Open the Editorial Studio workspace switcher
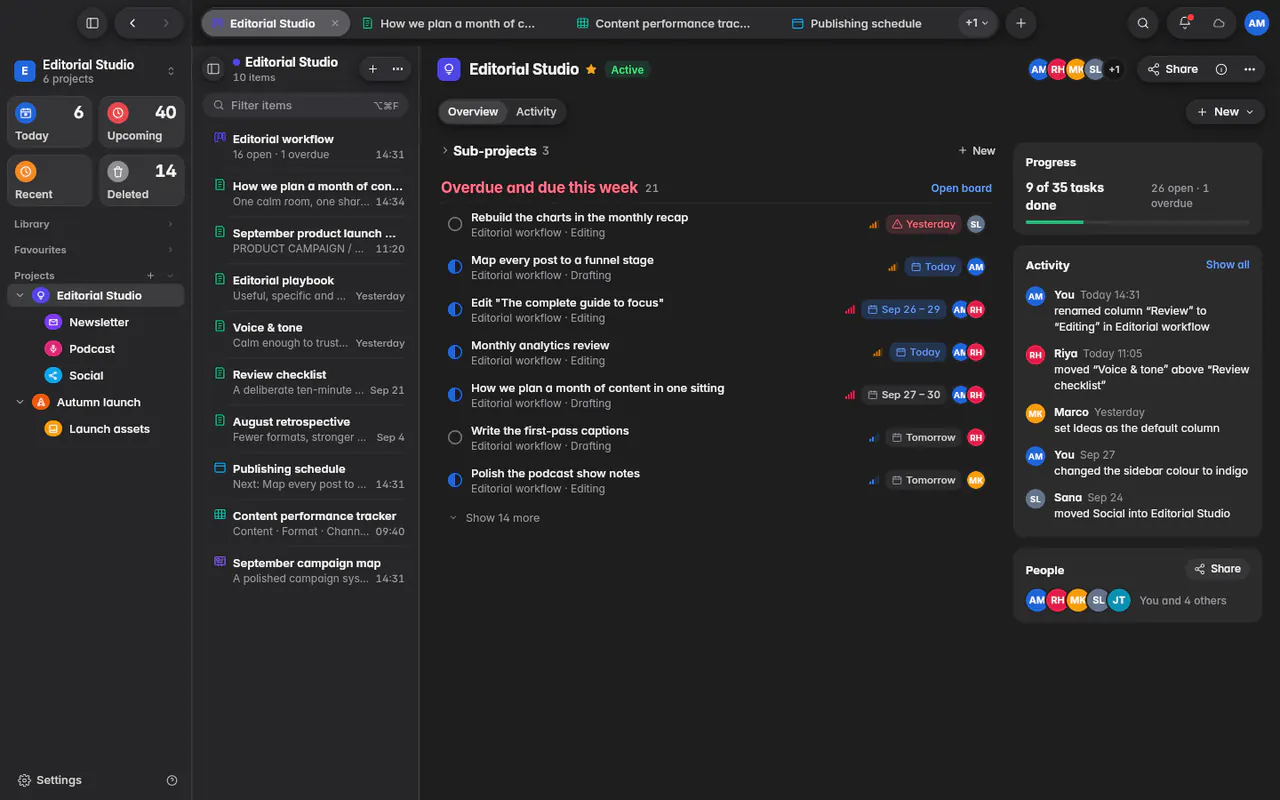 click(x=95, y=71)
